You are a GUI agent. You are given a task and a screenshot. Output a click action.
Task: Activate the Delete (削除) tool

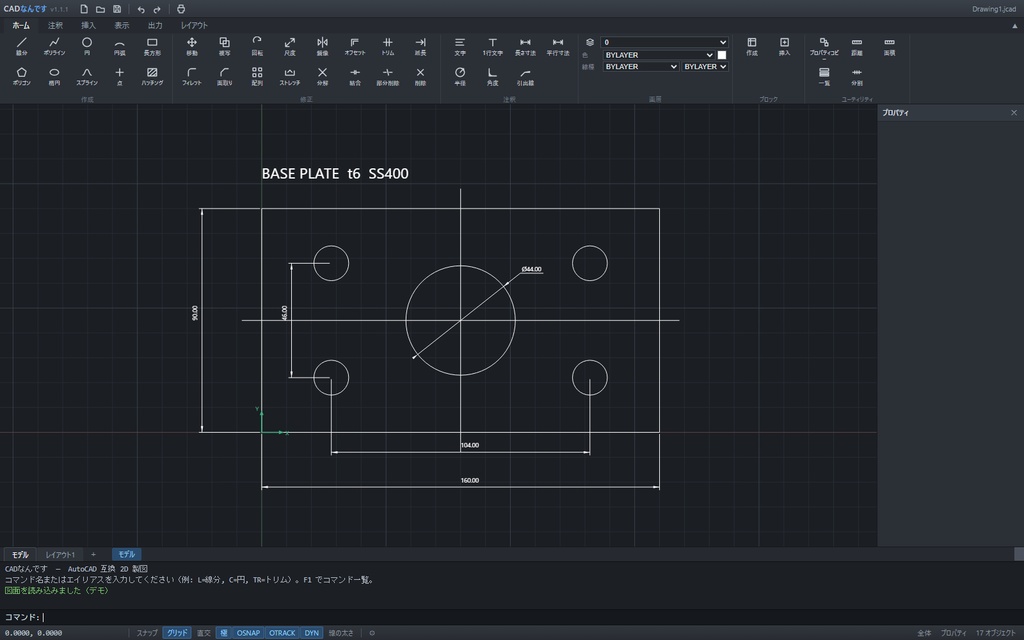[x=421, y=76]
